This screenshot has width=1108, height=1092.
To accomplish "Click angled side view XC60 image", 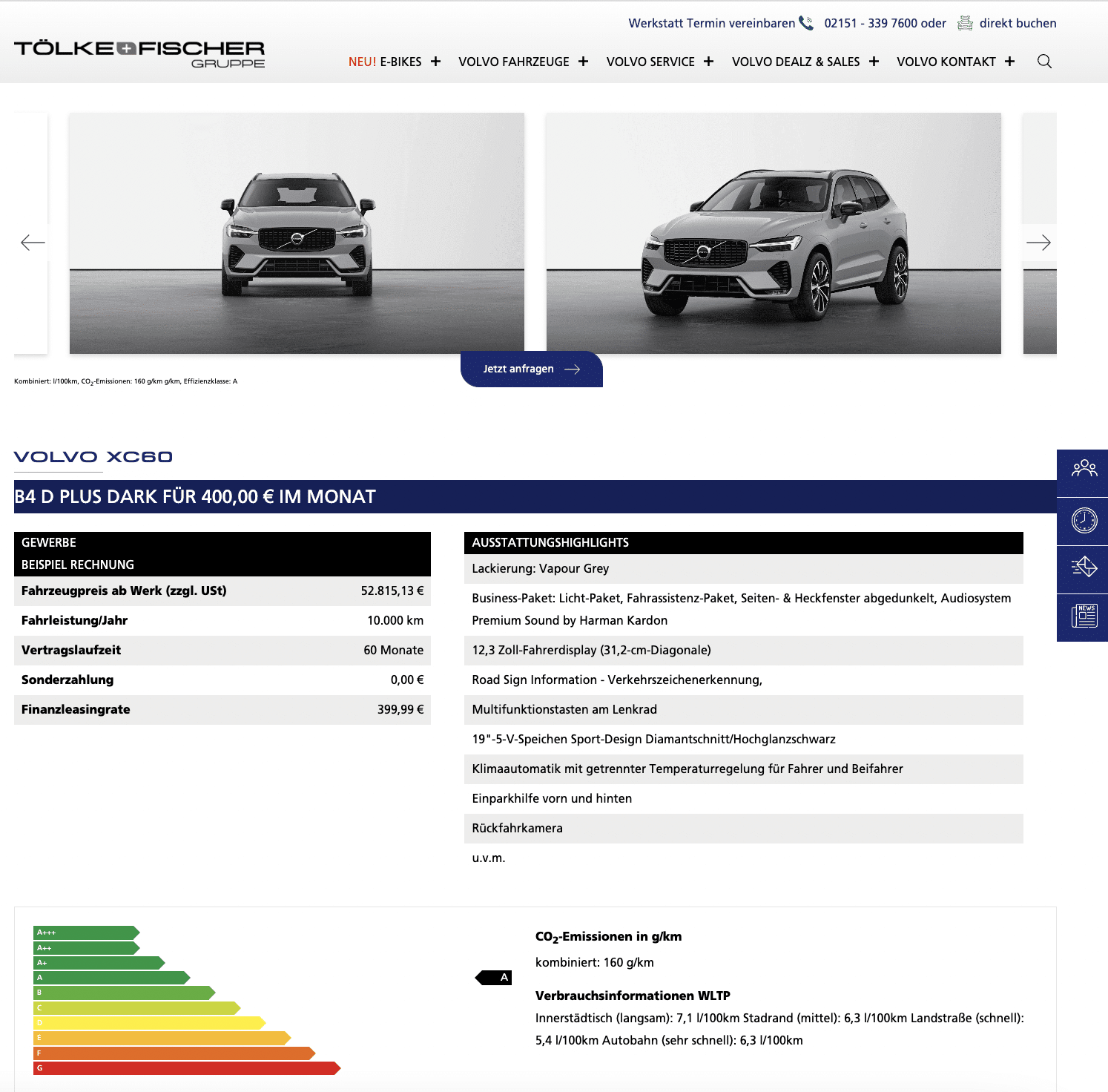I will coord(774,233).
